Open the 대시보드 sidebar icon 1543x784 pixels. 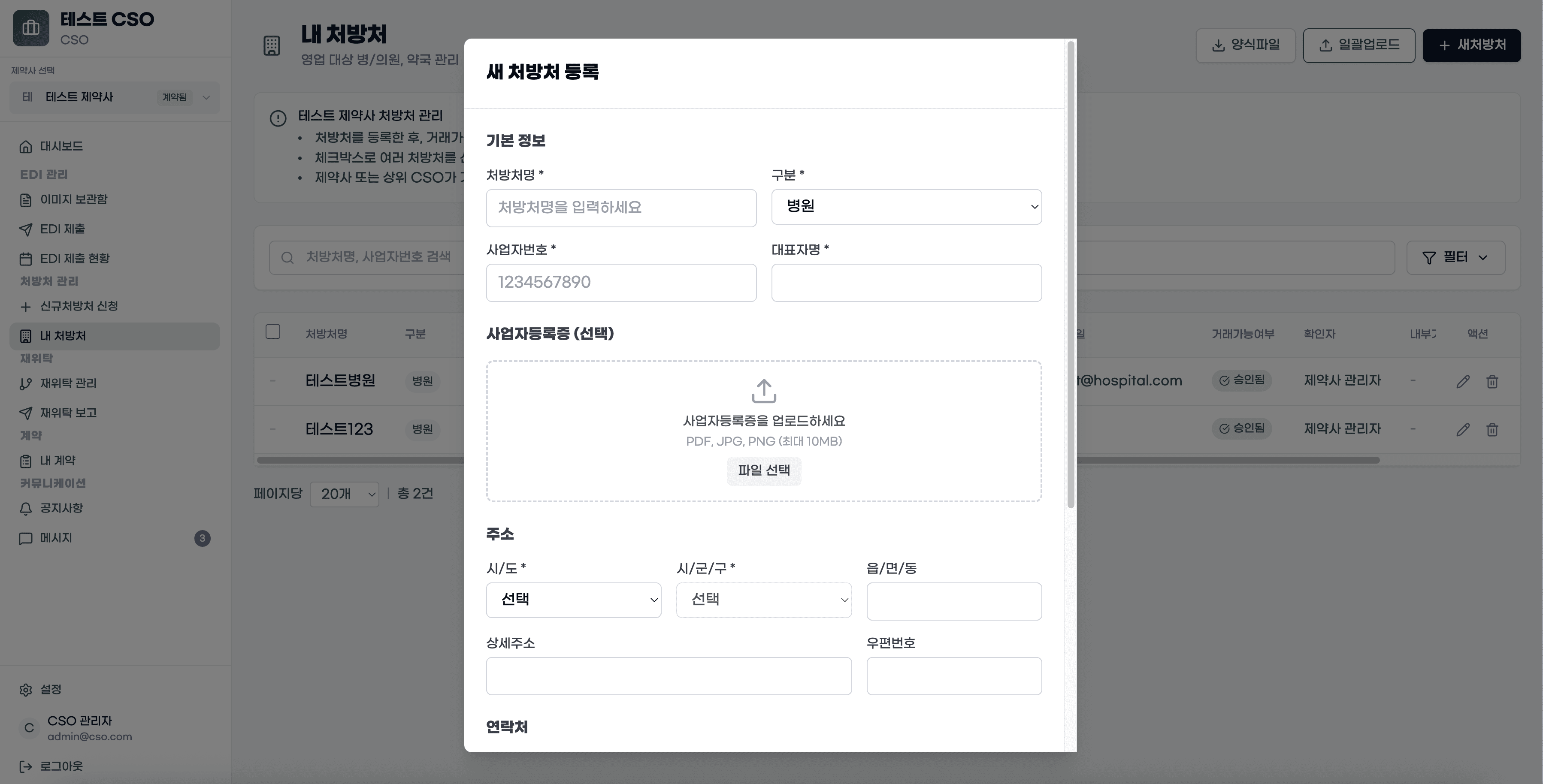pyautogui.click(x=25, y=146)
